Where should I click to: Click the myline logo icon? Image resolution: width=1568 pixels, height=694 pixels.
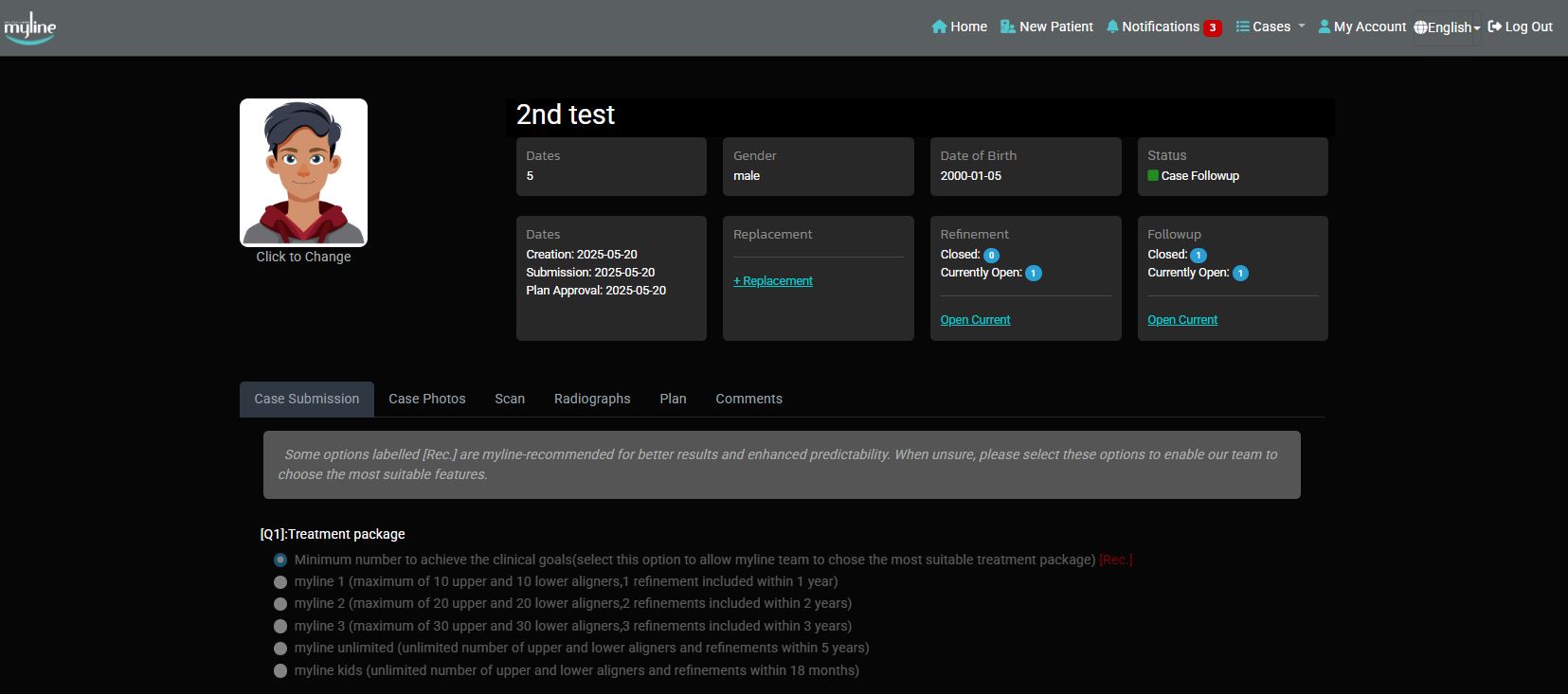tap(30, 27)
